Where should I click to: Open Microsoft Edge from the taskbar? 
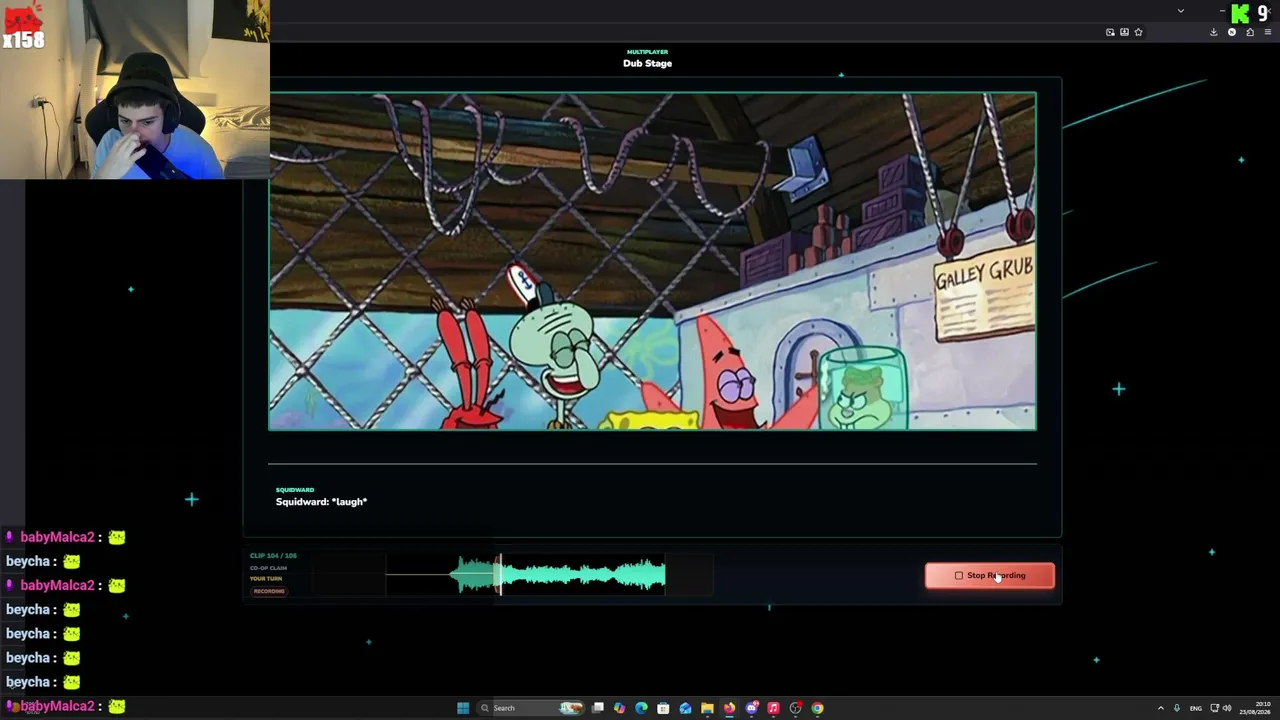(x=641, y=708)
